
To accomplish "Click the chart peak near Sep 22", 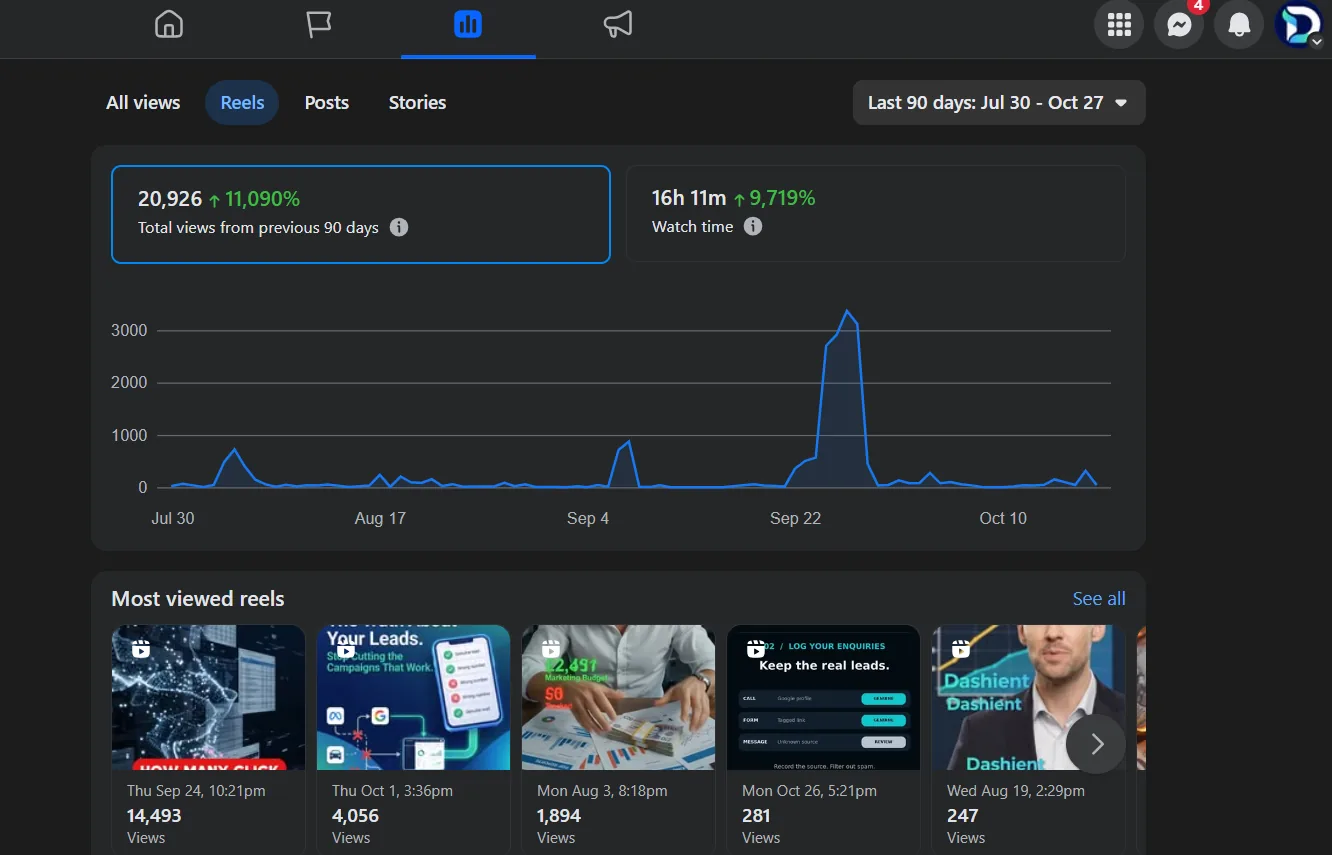I will 847,311.
